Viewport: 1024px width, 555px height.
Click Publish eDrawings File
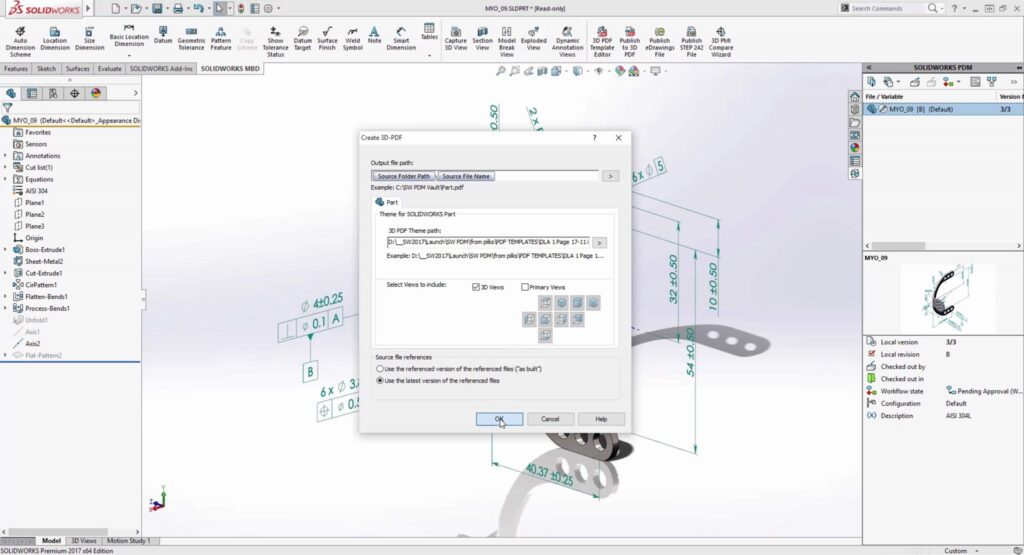click(660, 42)
